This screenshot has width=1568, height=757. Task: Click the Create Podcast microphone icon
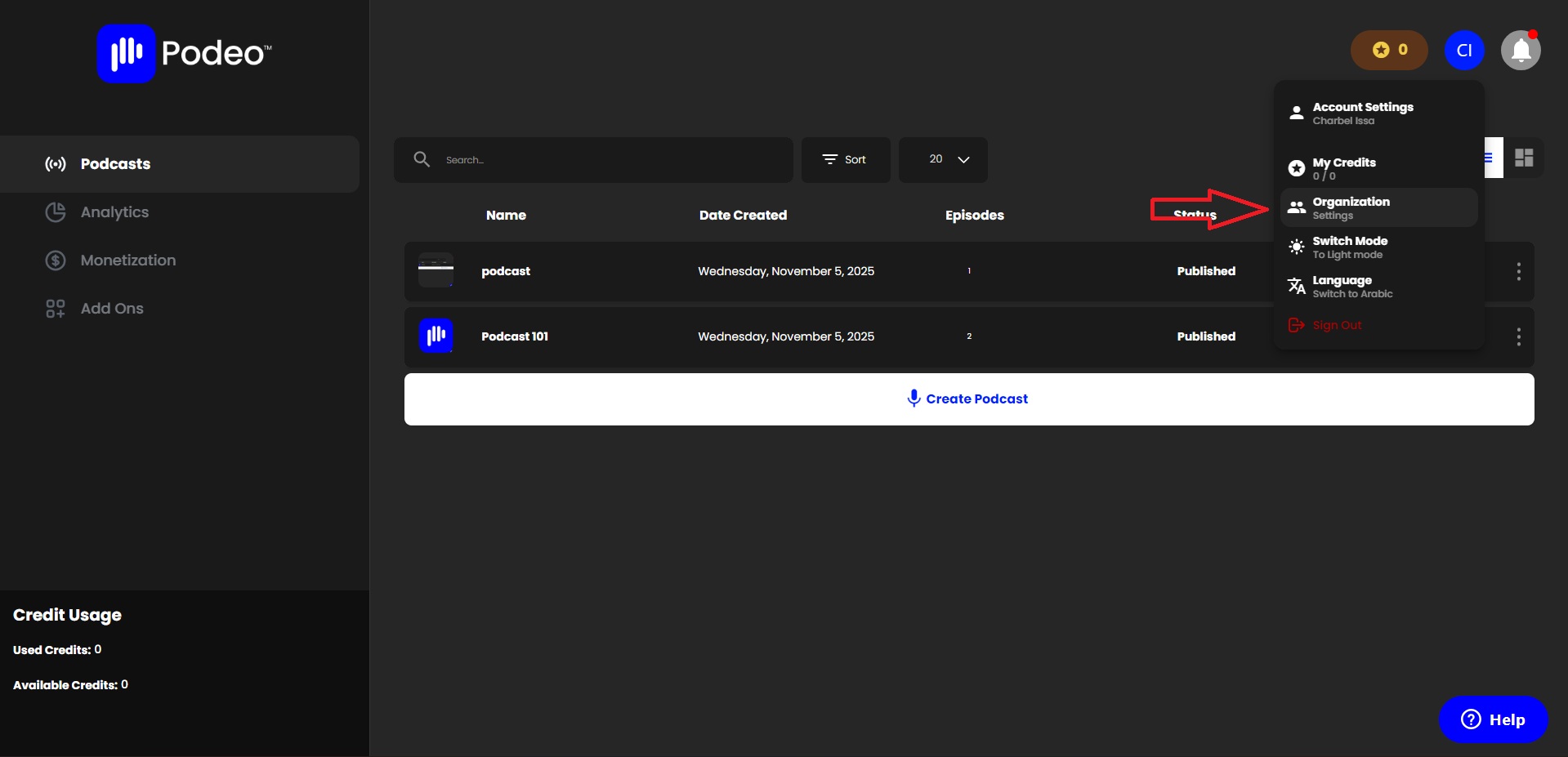click(914, 399)
